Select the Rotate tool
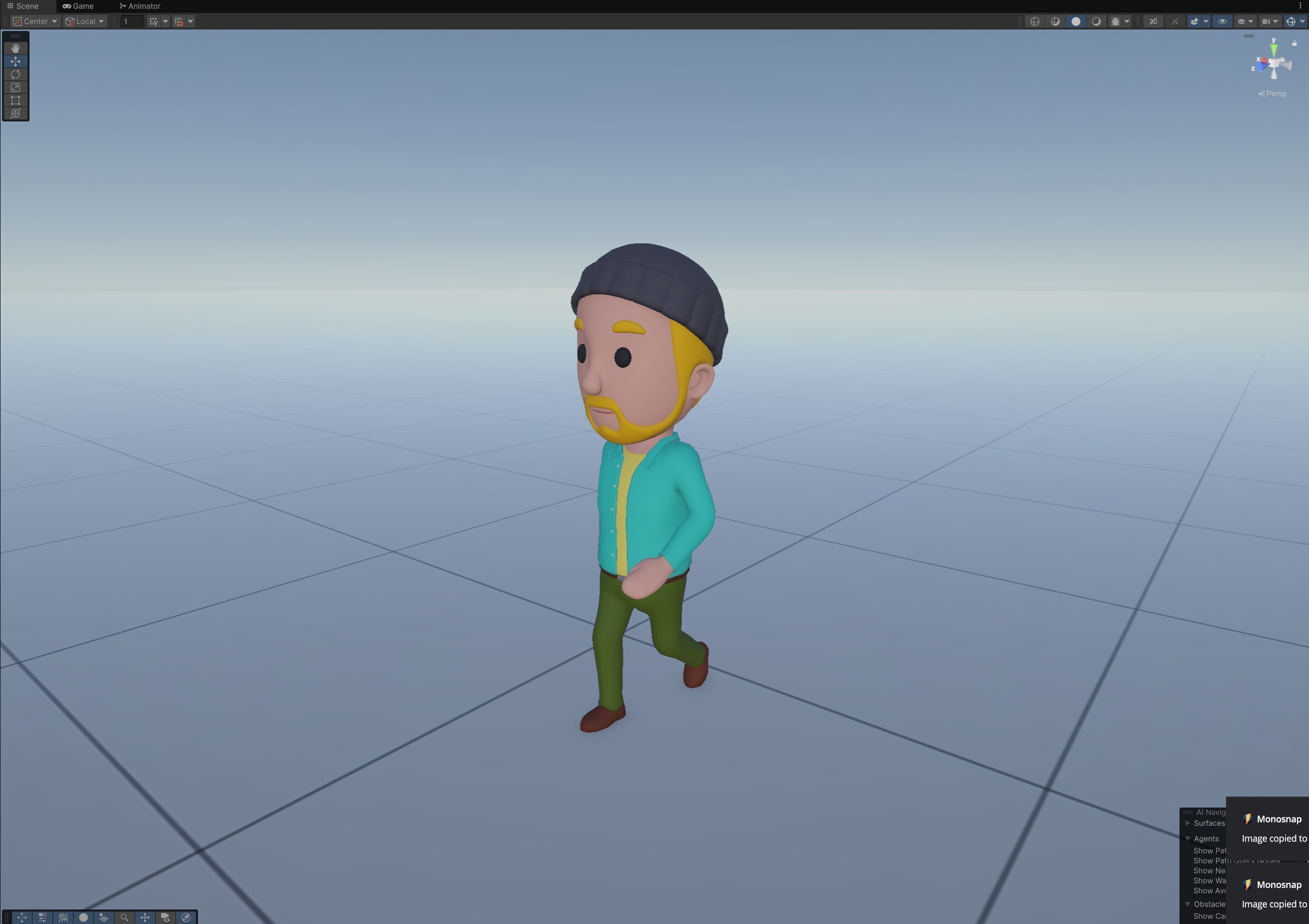This screenshot has height=924, width=1309. [15, 74]
